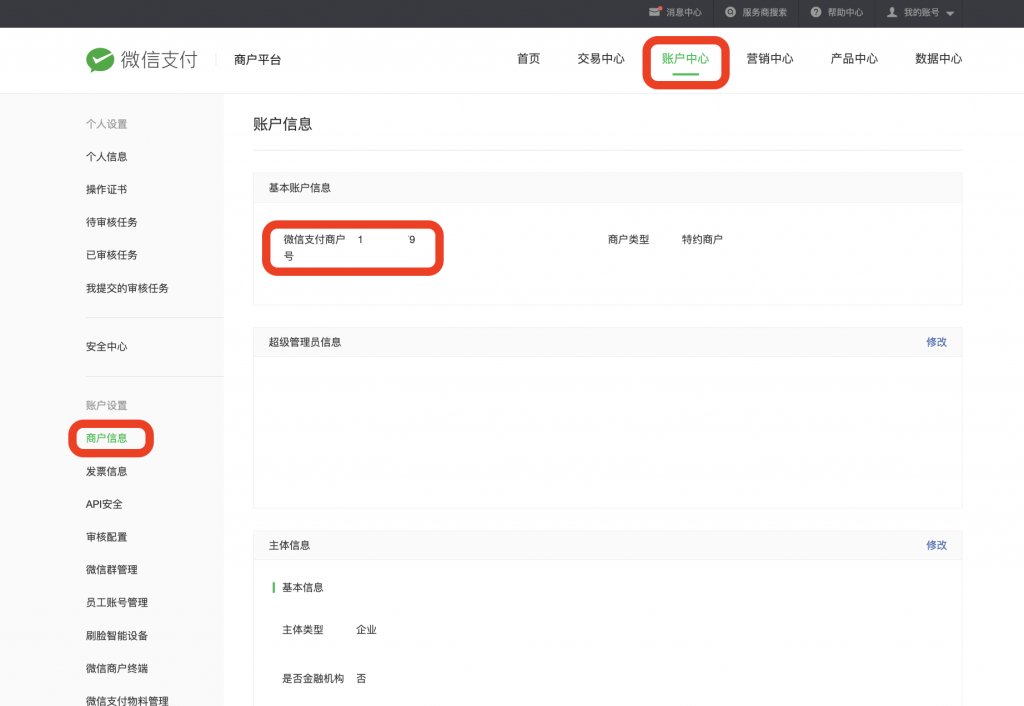Click 修改 next to 超级管理员信息
This screenshot has height=706, width=1024.
936,341
